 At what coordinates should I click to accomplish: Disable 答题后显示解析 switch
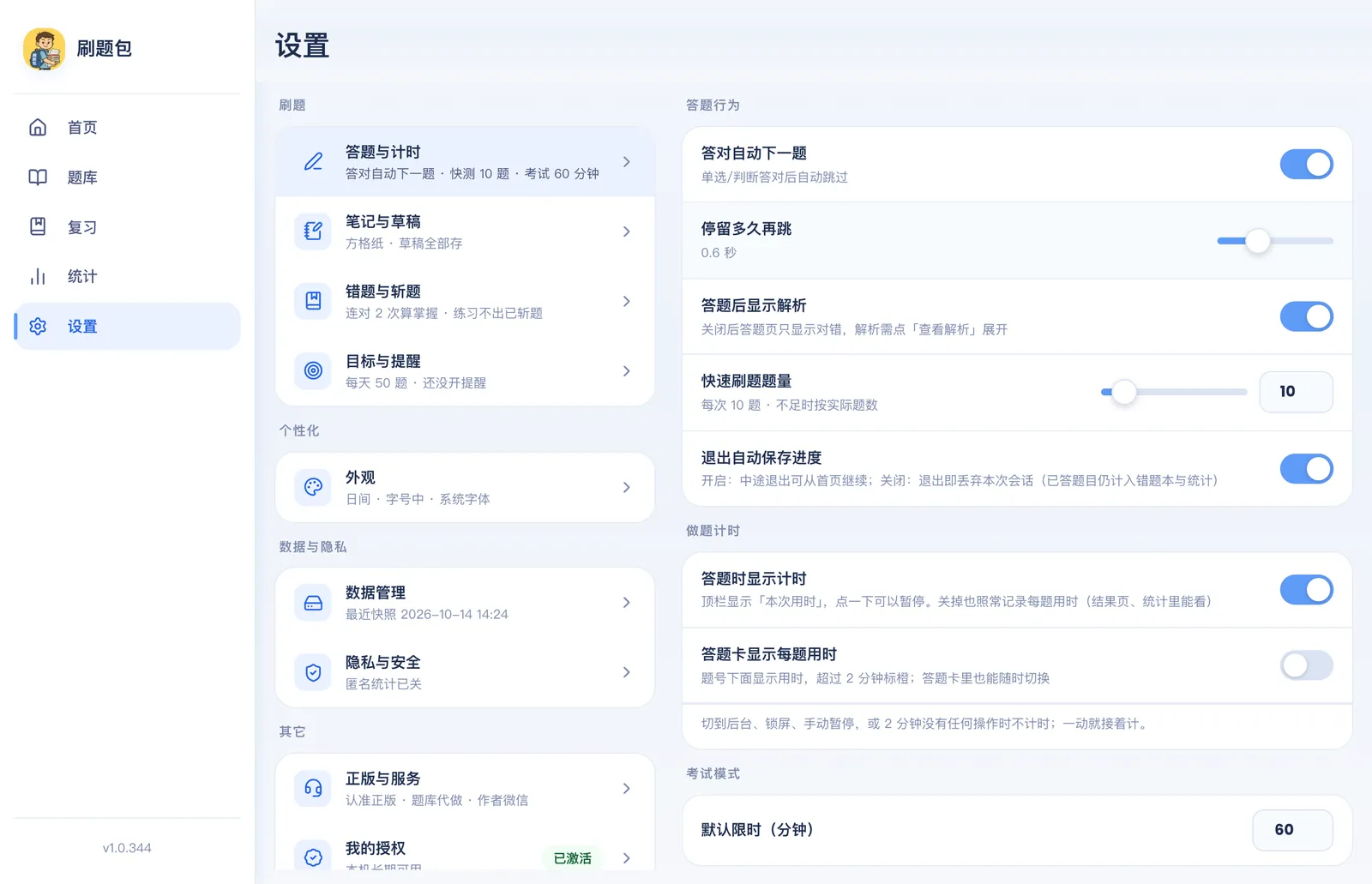[1306, 316]
